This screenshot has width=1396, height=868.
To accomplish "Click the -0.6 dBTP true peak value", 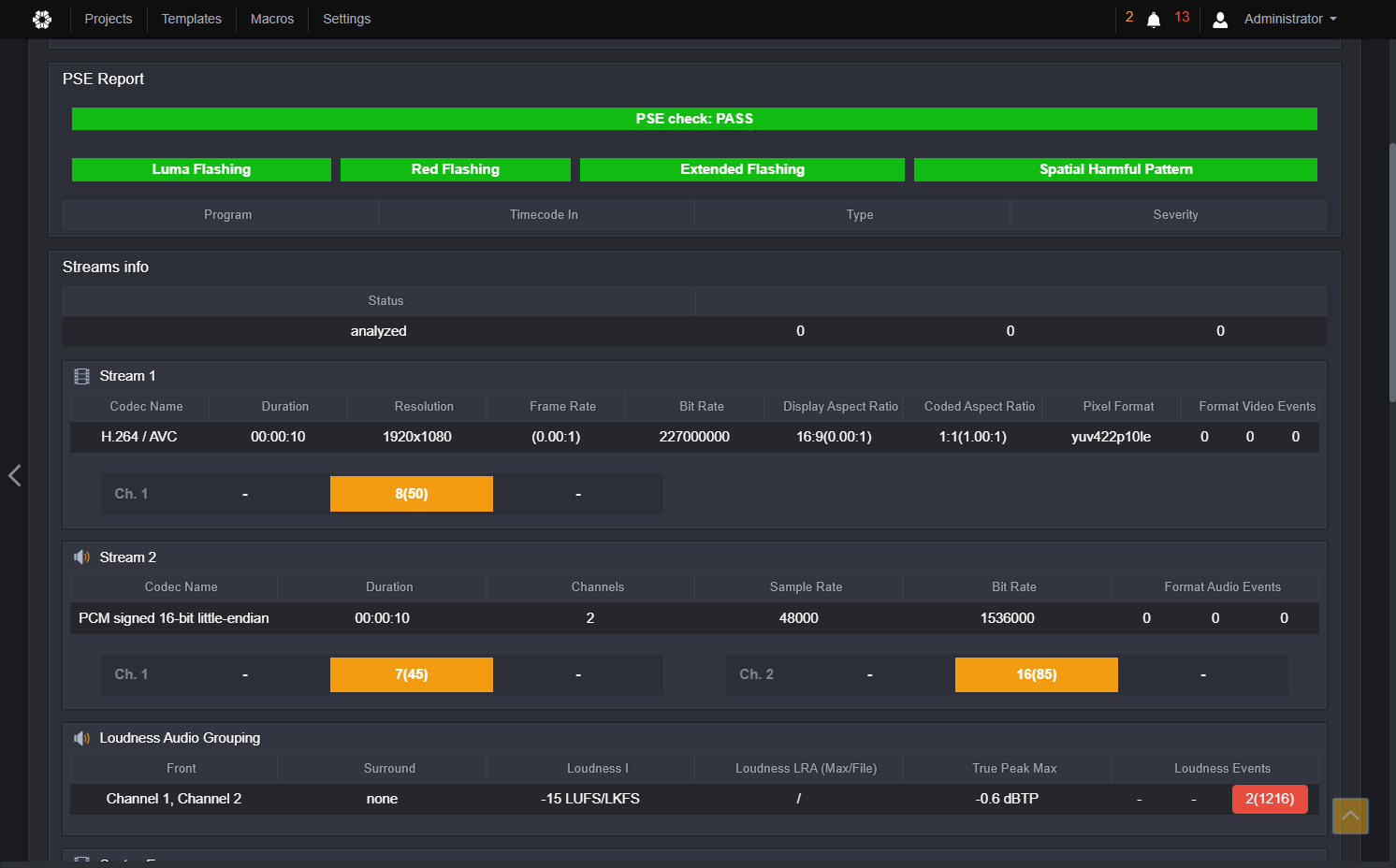I will (x=1008, y=799).
